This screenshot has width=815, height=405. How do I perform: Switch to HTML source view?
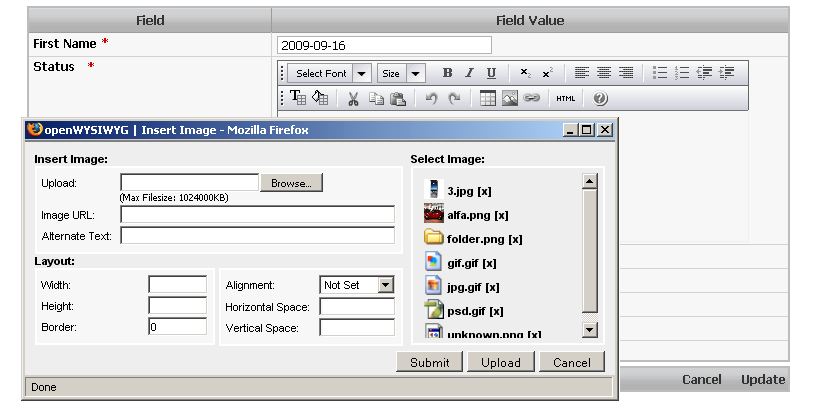click(x=566, y=98)
